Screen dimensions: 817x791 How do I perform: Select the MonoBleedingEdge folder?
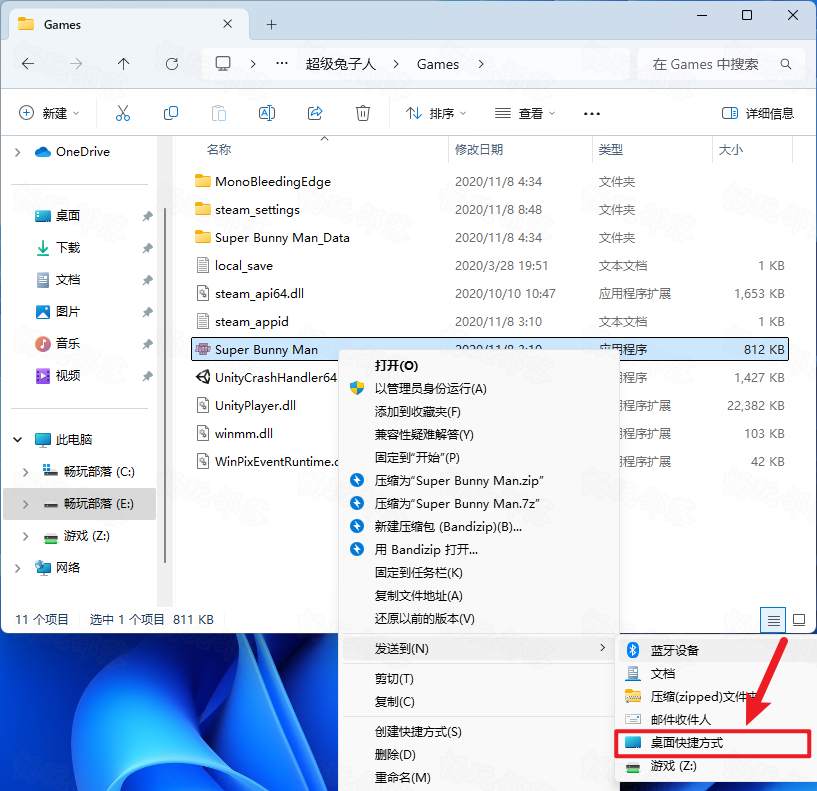273,181
